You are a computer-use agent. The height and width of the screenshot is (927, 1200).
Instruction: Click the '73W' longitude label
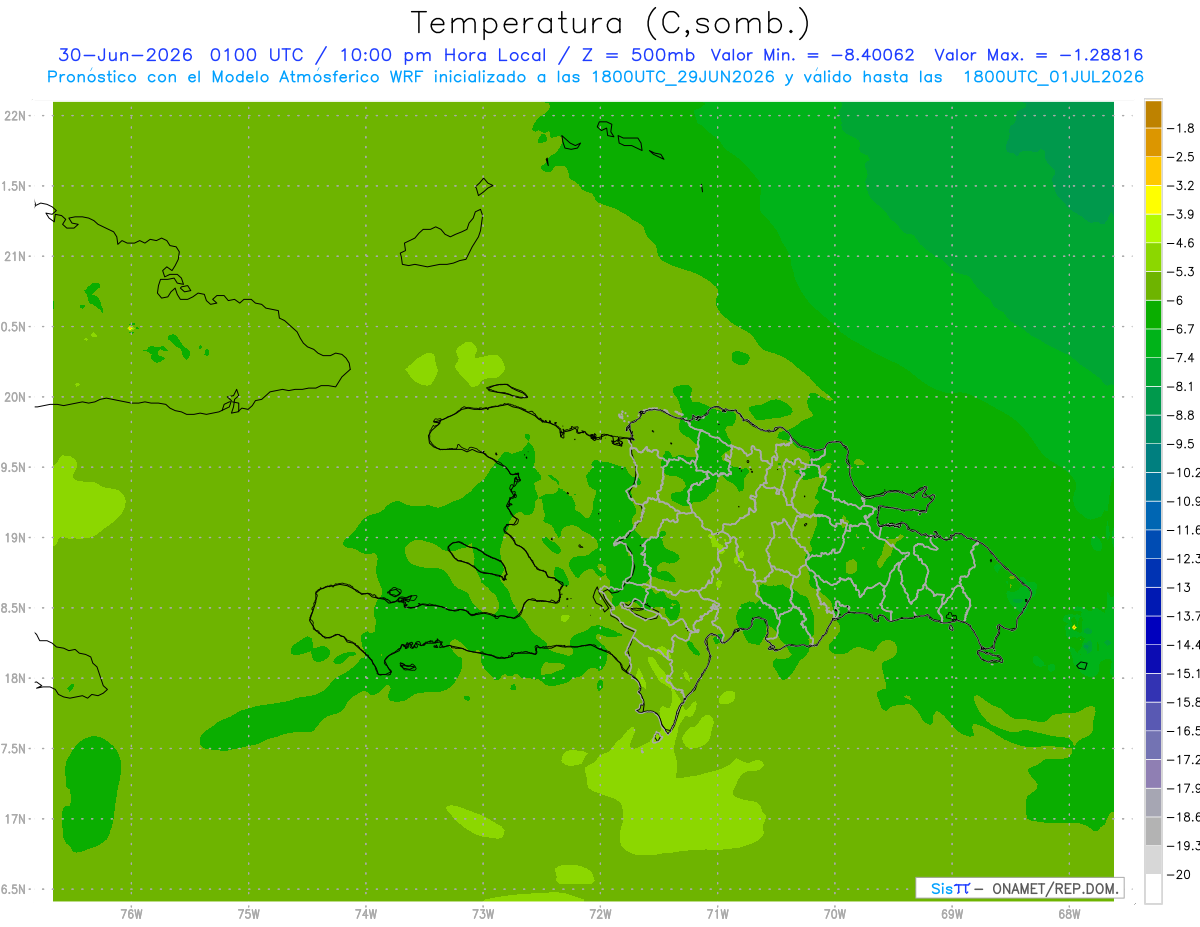coord(483,913)
